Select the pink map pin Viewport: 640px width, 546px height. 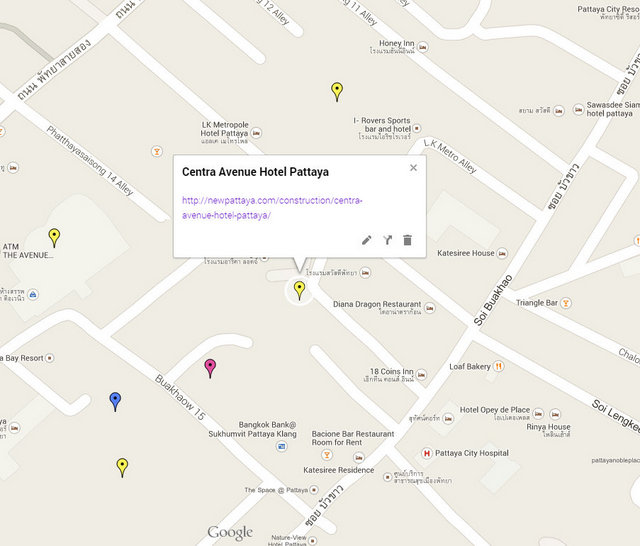(x=210, y=368)
